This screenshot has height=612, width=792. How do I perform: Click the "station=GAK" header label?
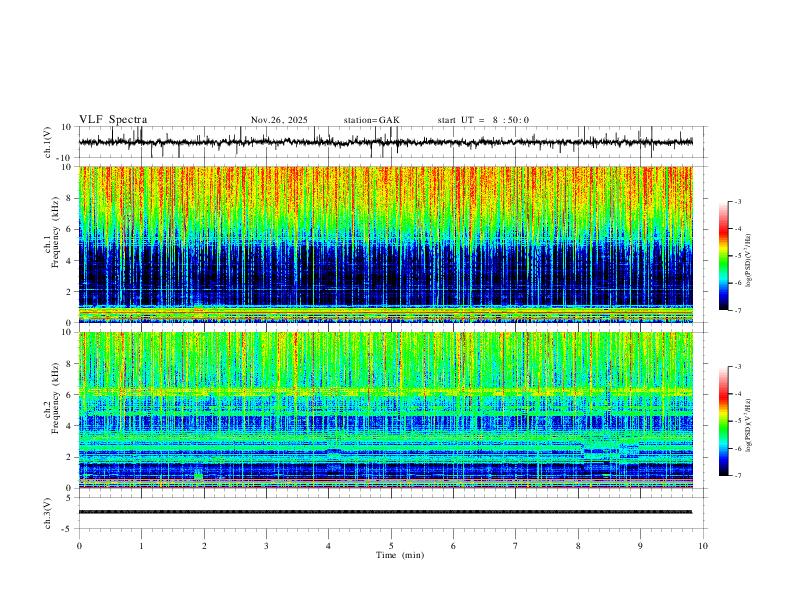pyautogui.click(x=372, y=120)
